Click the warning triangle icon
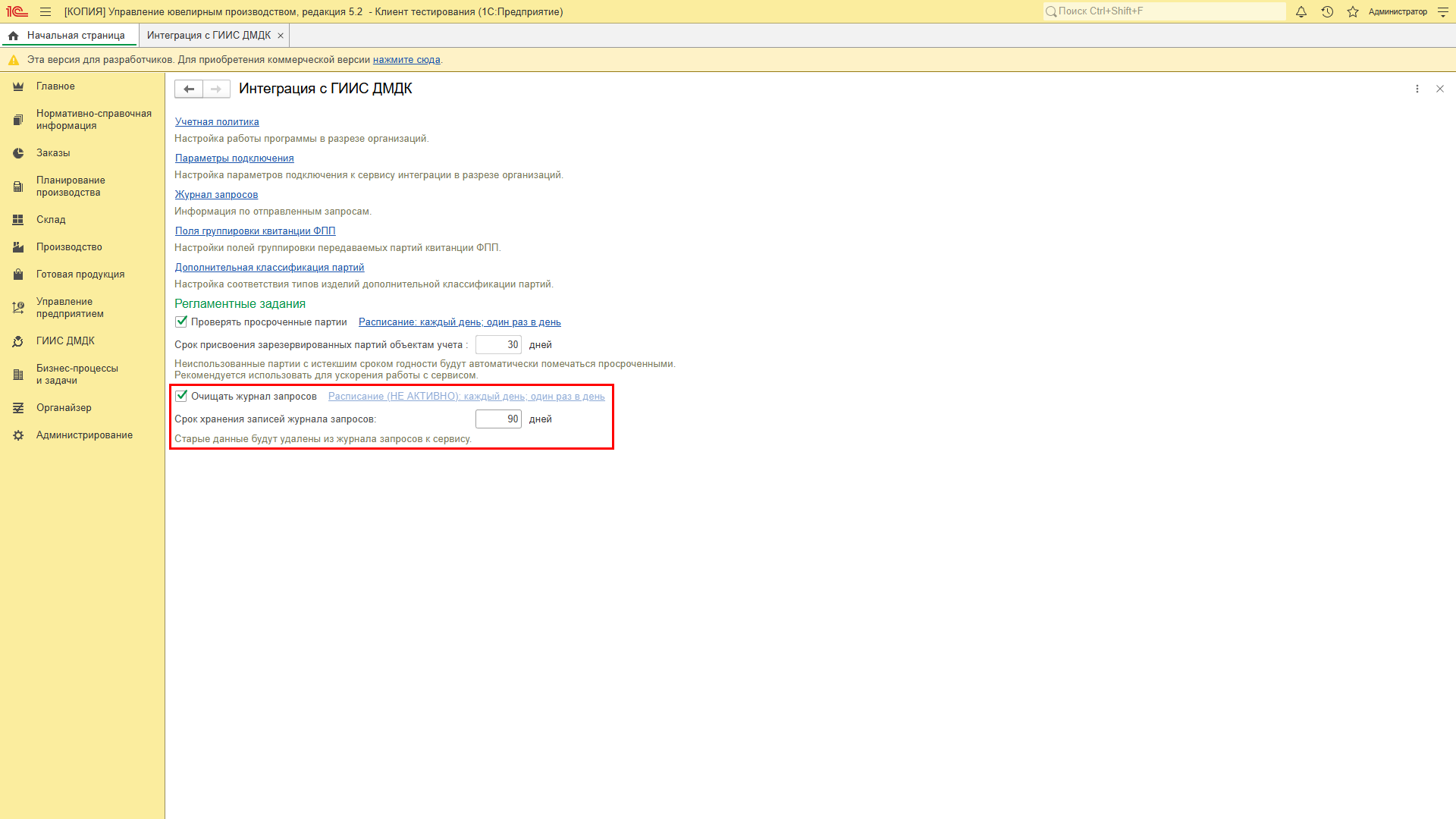Viewport: 1456px width, 819px height. (13, 60)
